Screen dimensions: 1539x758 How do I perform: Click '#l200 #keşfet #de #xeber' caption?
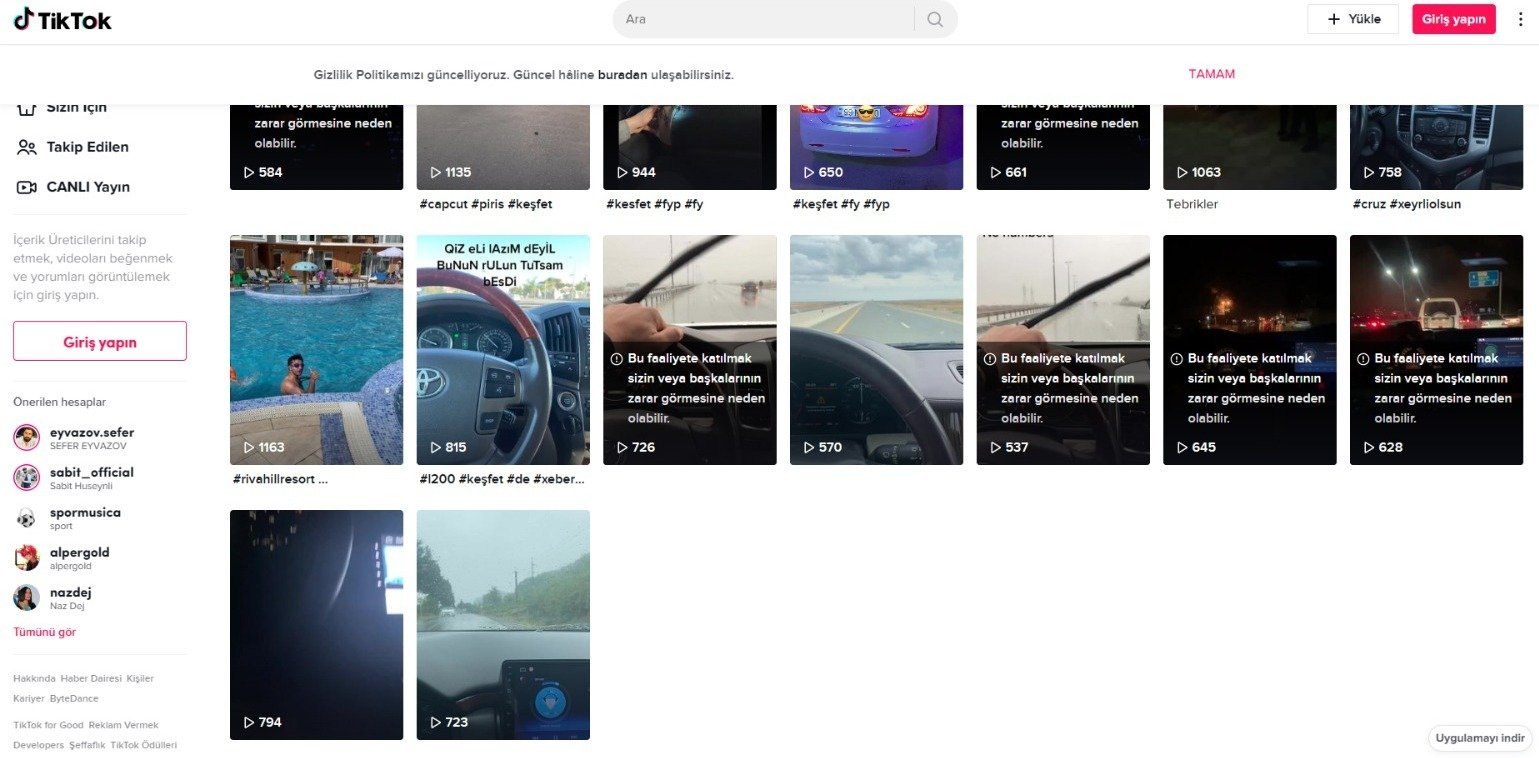click(502, 479)
